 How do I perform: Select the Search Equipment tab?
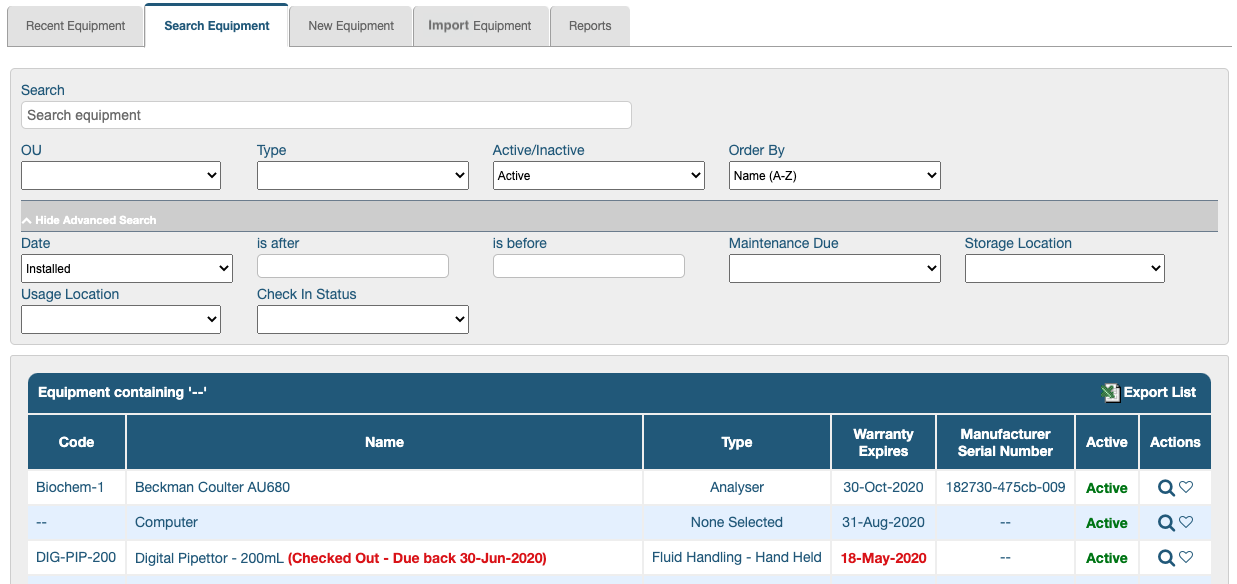pos(217,26)
